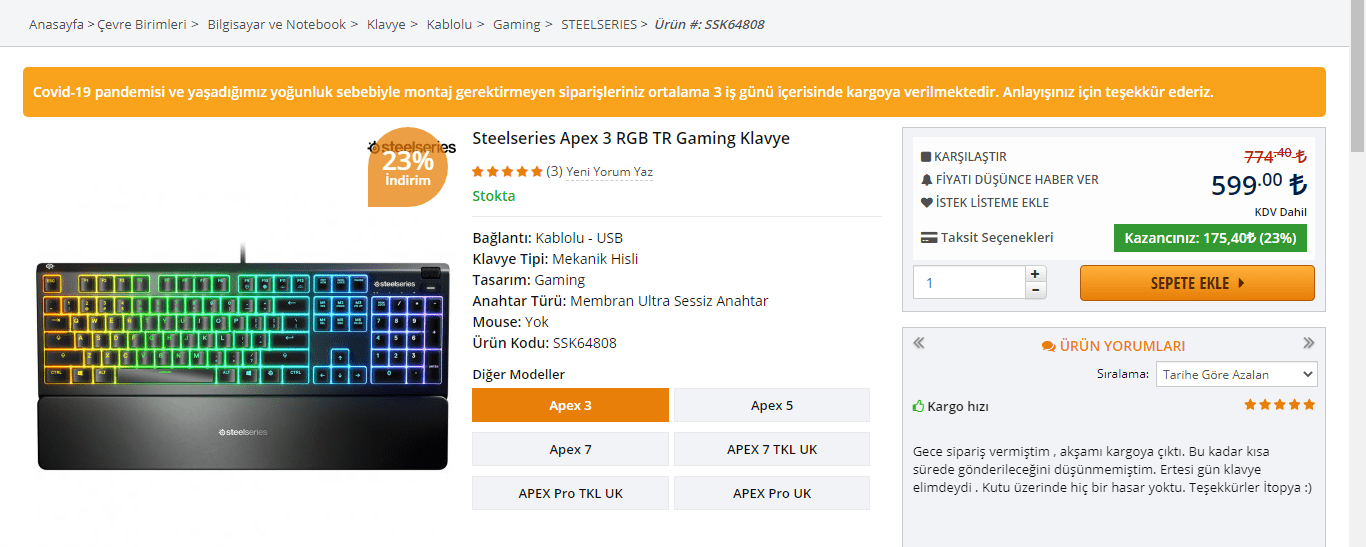Click the STEELSERIES breadcrumb link

(598, 24)
